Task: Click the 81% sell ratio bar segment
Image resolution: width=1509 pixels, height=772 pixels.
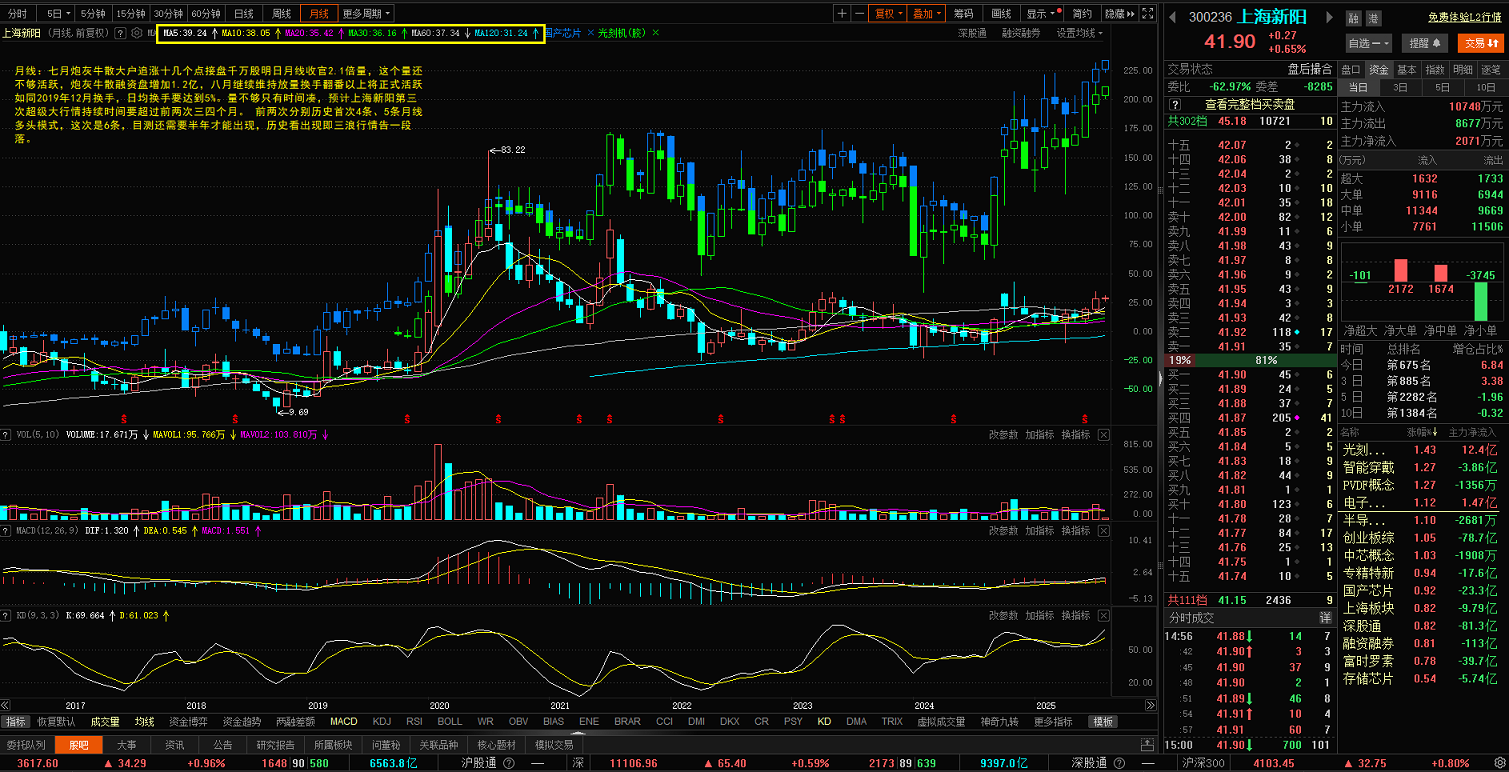Action: click(1266, 360)
